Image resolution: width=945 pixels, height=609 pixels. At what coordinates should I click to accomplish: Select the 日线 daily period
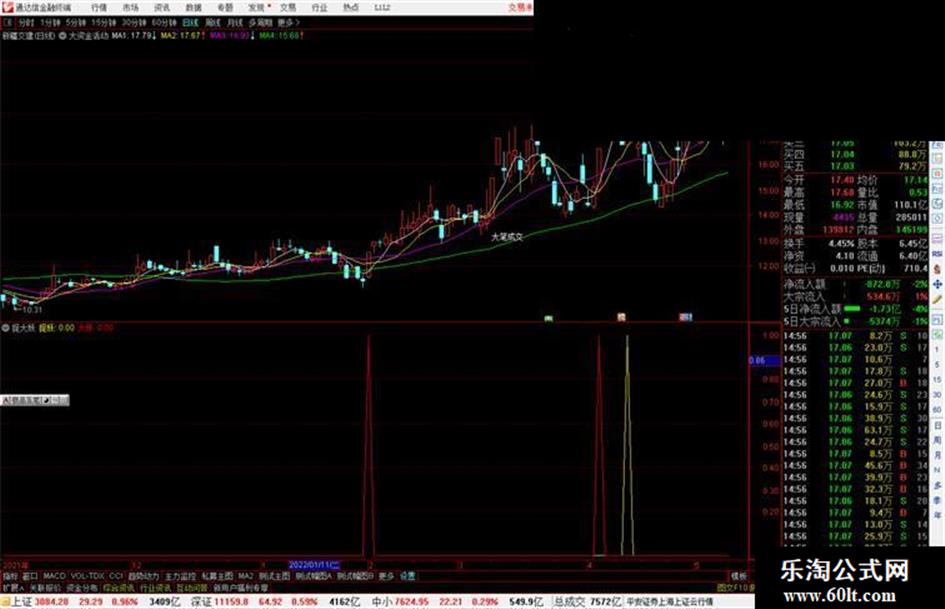(x=190, y=22)
